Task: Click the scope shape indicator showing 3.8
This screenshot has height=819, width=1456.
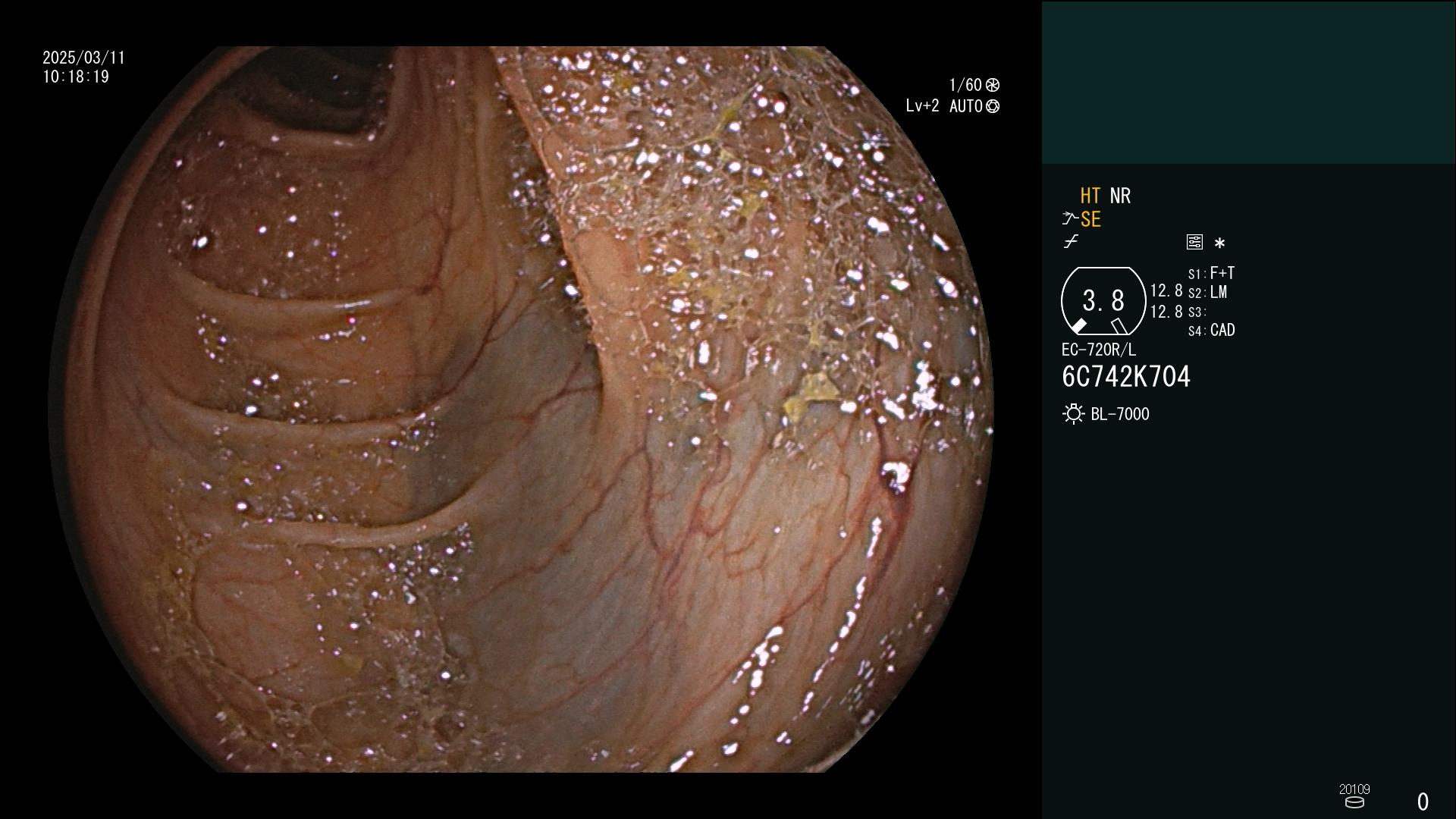Action: [x=1103, y=301]
